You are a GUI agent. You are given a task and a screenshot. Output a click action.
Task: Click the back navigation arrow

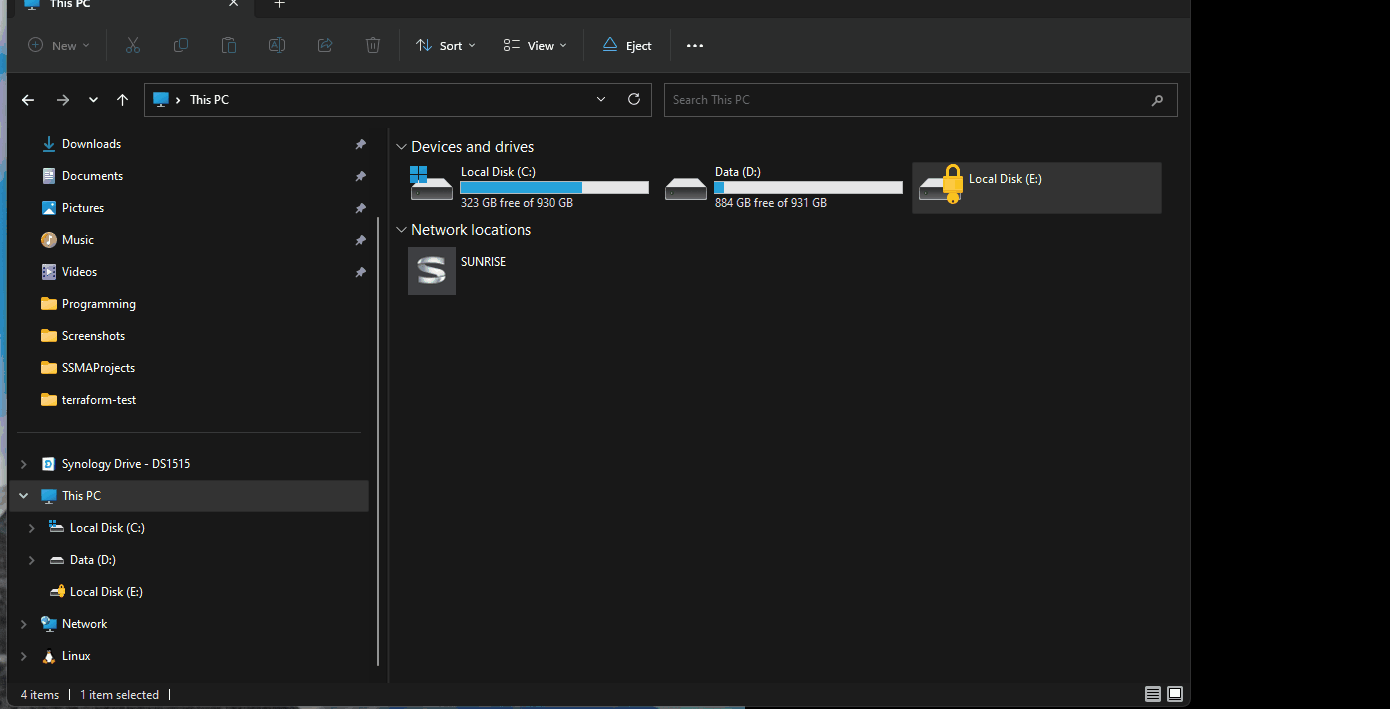point(28,99)
